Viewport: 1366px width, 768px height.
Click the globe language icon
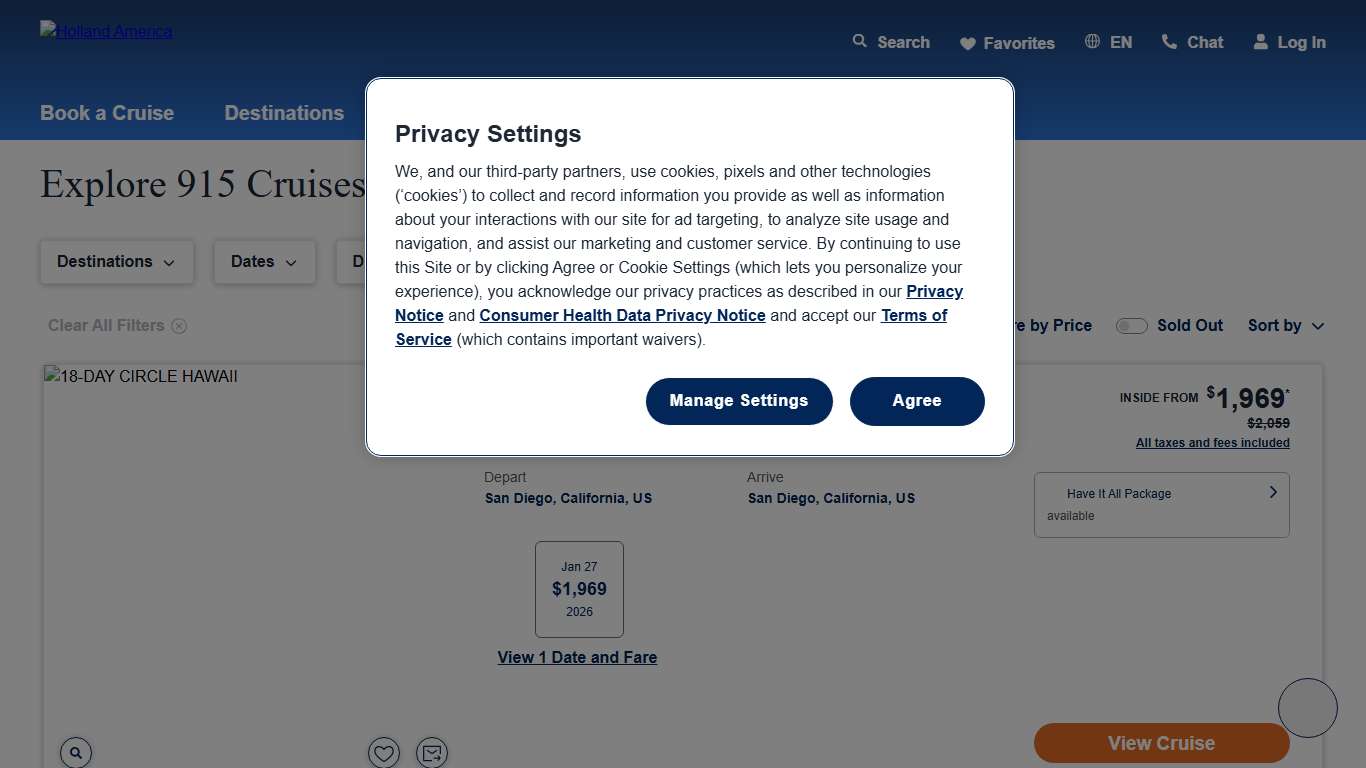pos(1092,42)
